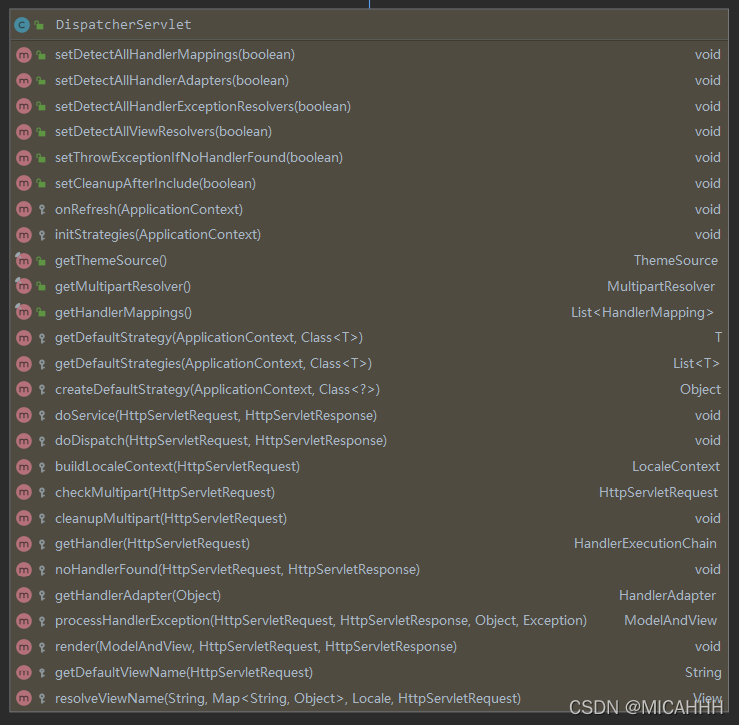Click method icon for processHandlerException
Screen dimensions: 739x725
click(24, 621)
